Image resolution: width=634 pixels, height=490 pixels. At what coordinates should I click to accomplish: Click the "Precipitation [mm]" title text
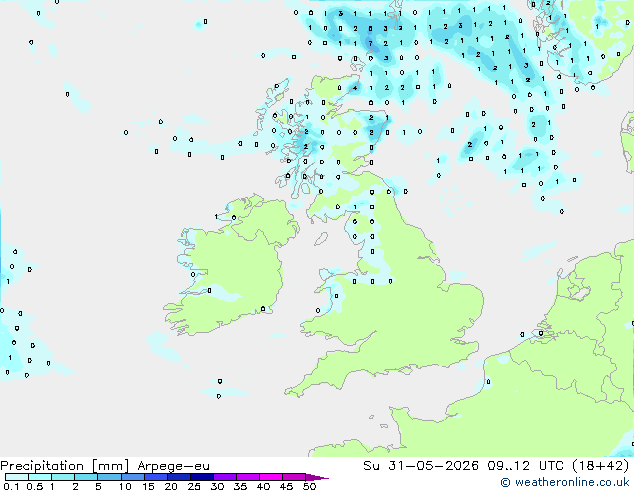(x=64, y=466)
